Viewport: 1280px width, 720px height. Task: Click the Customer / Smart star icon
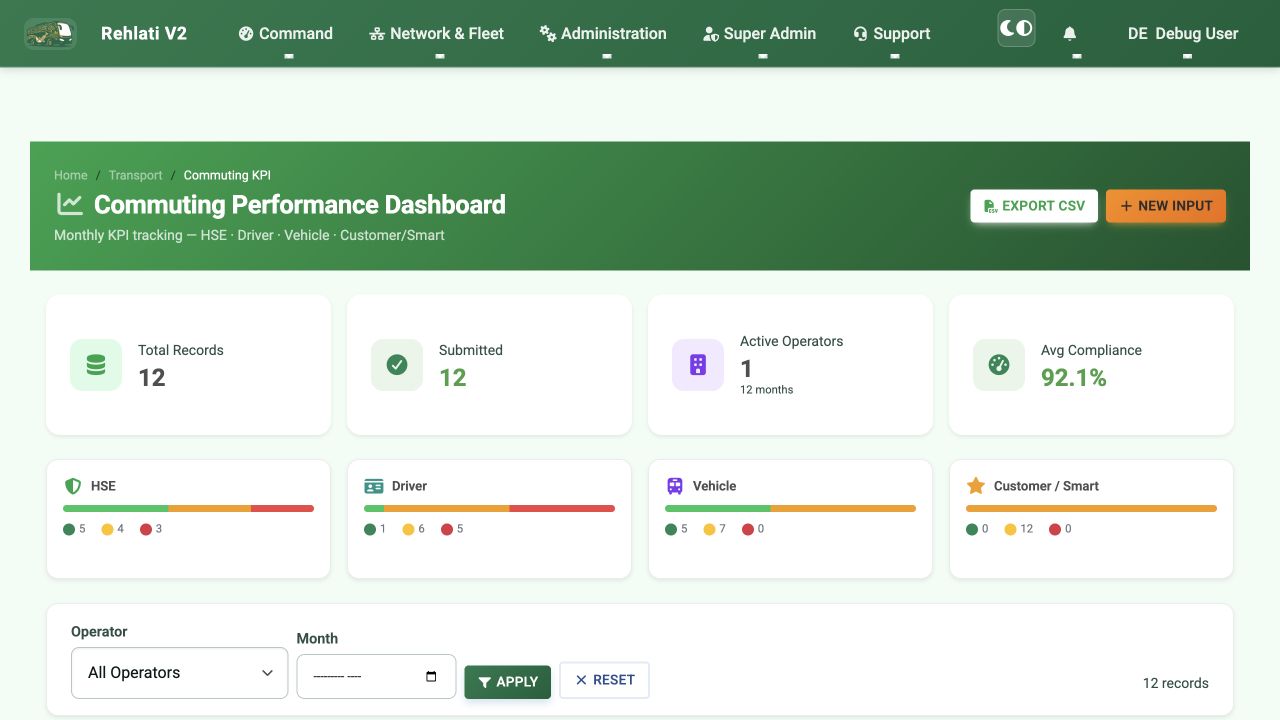click(x=976, y=486)
